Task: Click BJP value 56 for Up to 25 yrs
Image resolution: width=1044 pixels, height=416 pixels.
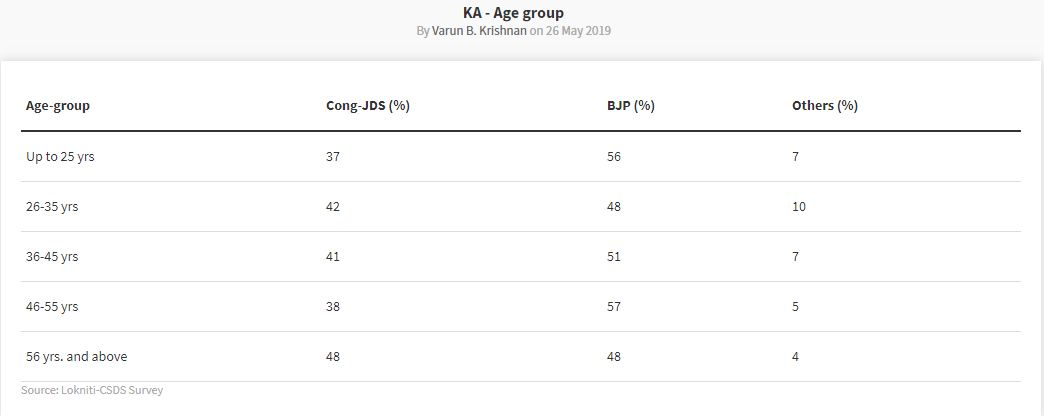Action: pos(614,157)
